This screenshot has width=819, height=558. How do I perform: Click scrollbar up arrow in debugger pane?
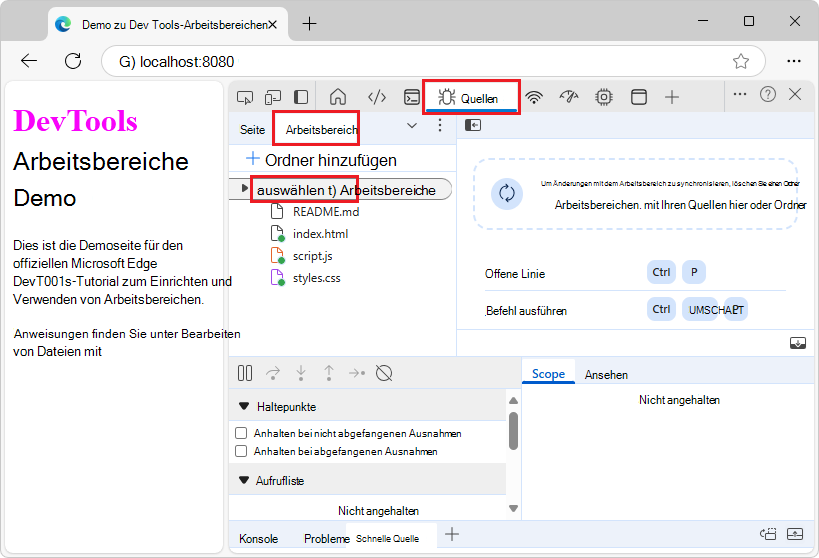(x=513, y=401)
